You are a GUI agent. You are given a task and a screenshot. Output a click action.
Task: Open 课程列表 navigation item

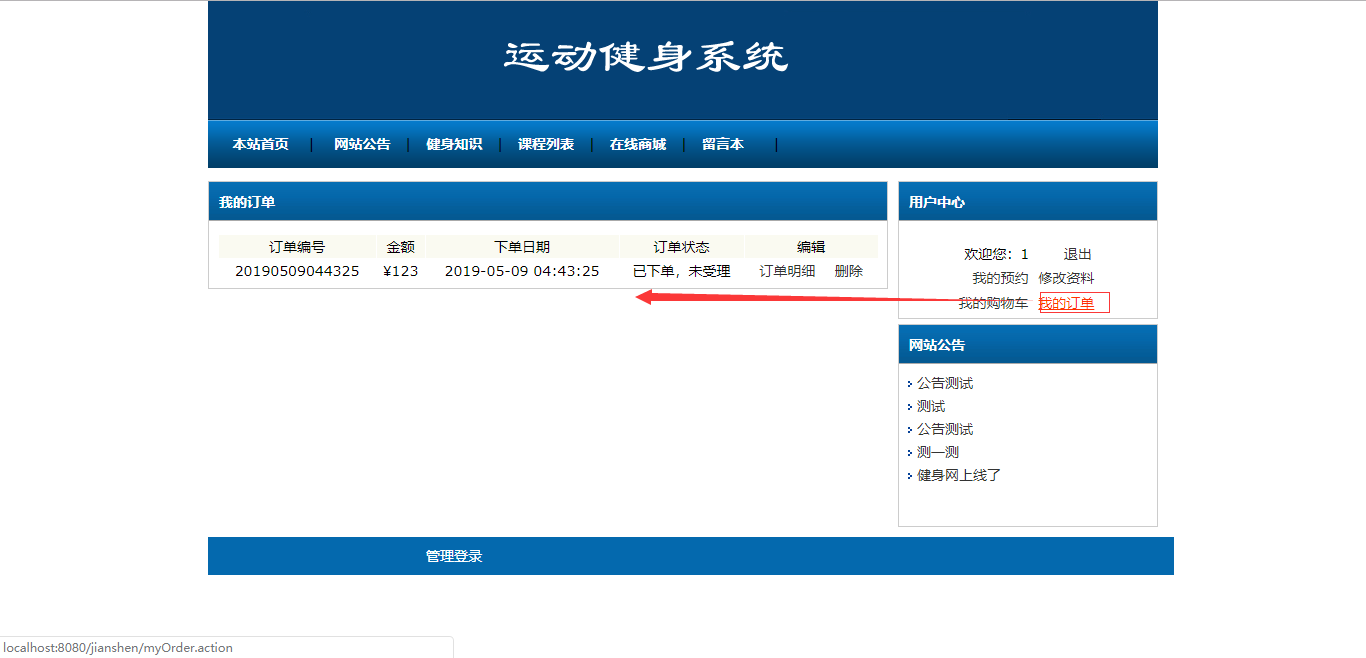tap(546, 144)
